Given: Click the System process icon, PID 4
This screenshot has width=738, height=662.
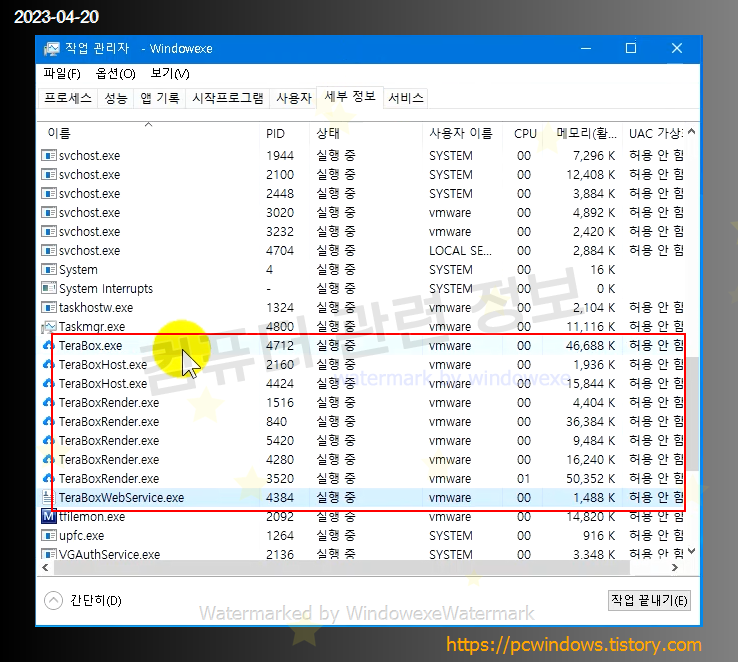Looking at the screenshot, I should coord(48,269).
